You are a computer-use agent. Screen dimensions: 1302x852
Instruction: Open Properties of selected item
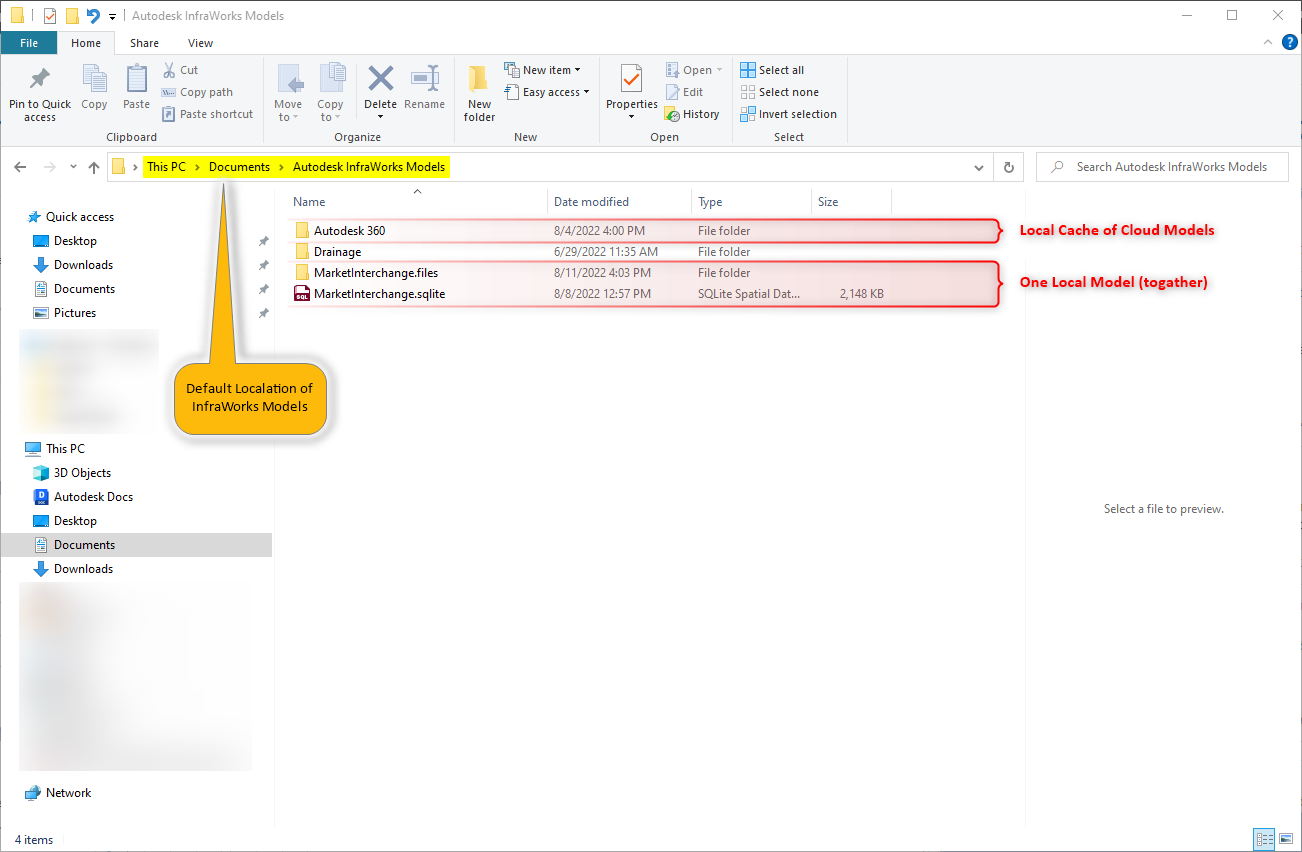pyautogui.click(x=632, y=94)
